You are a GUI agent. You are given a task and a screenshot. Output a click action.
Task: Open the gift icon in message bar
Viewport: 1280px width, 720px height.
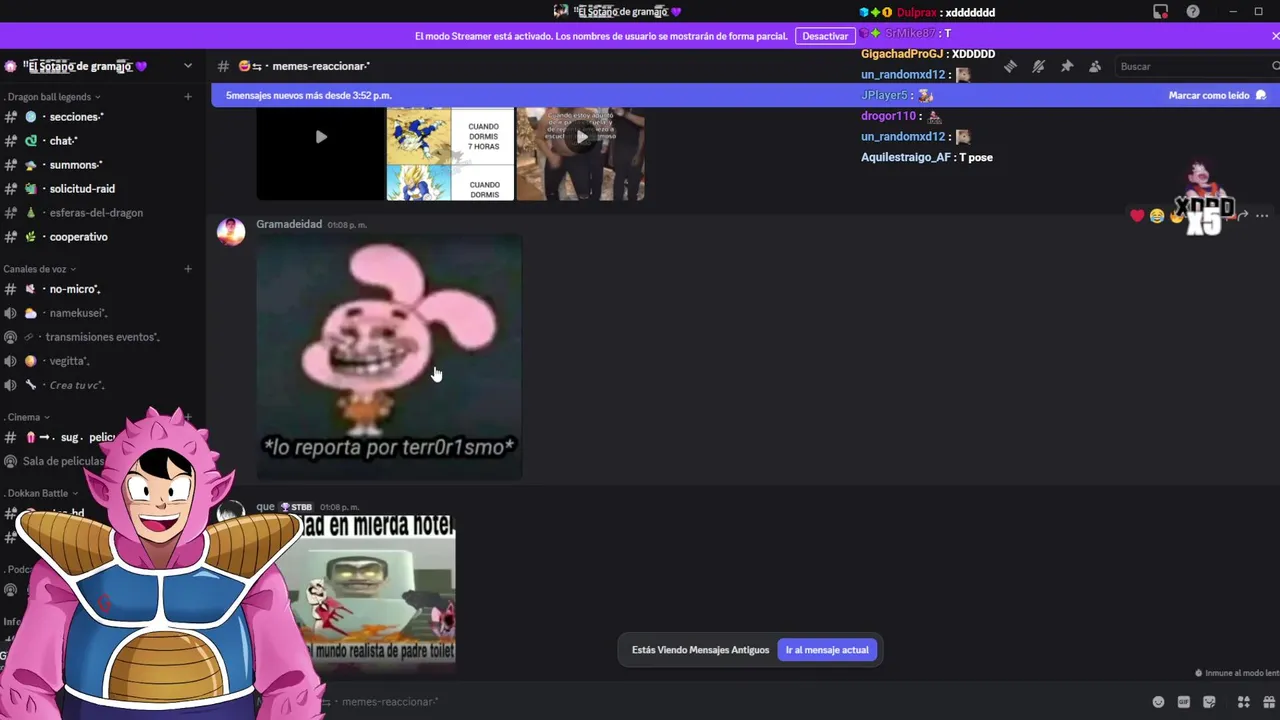click(x=1271, y=702)
